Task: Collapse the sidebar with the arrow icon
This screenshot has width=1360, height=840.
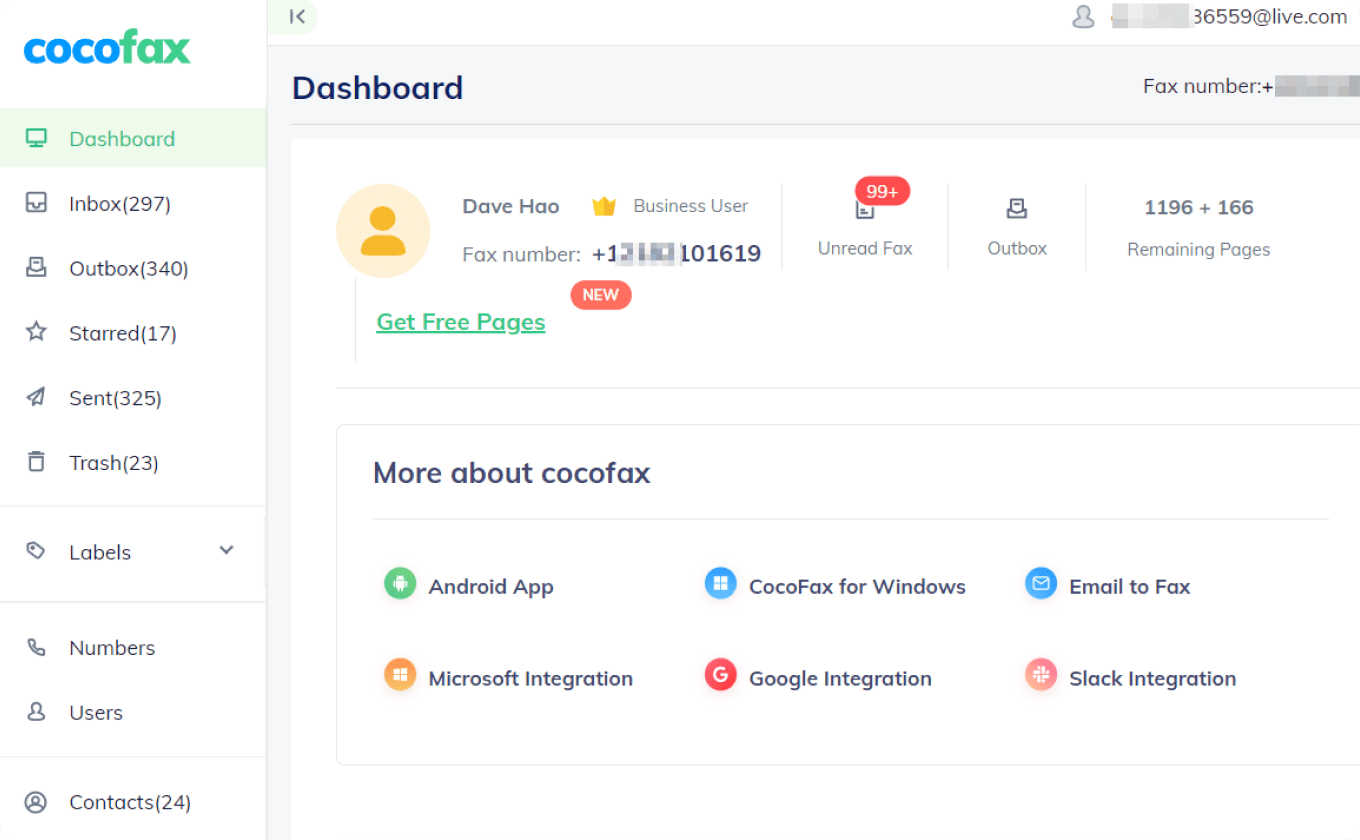Action: pyautogui.click(x=296, y=16)
